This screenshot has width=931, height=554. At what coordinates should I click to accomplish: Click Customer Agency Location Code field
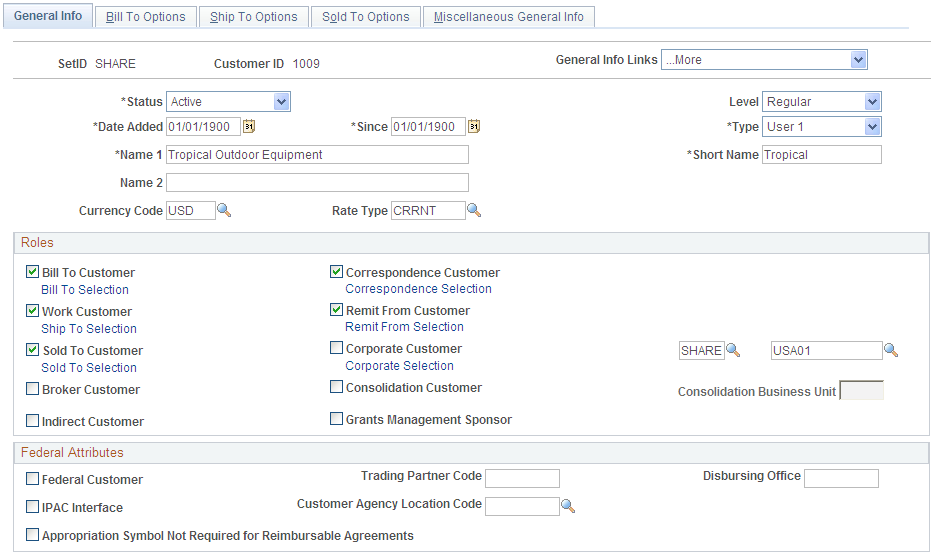(x=522, y=506)
